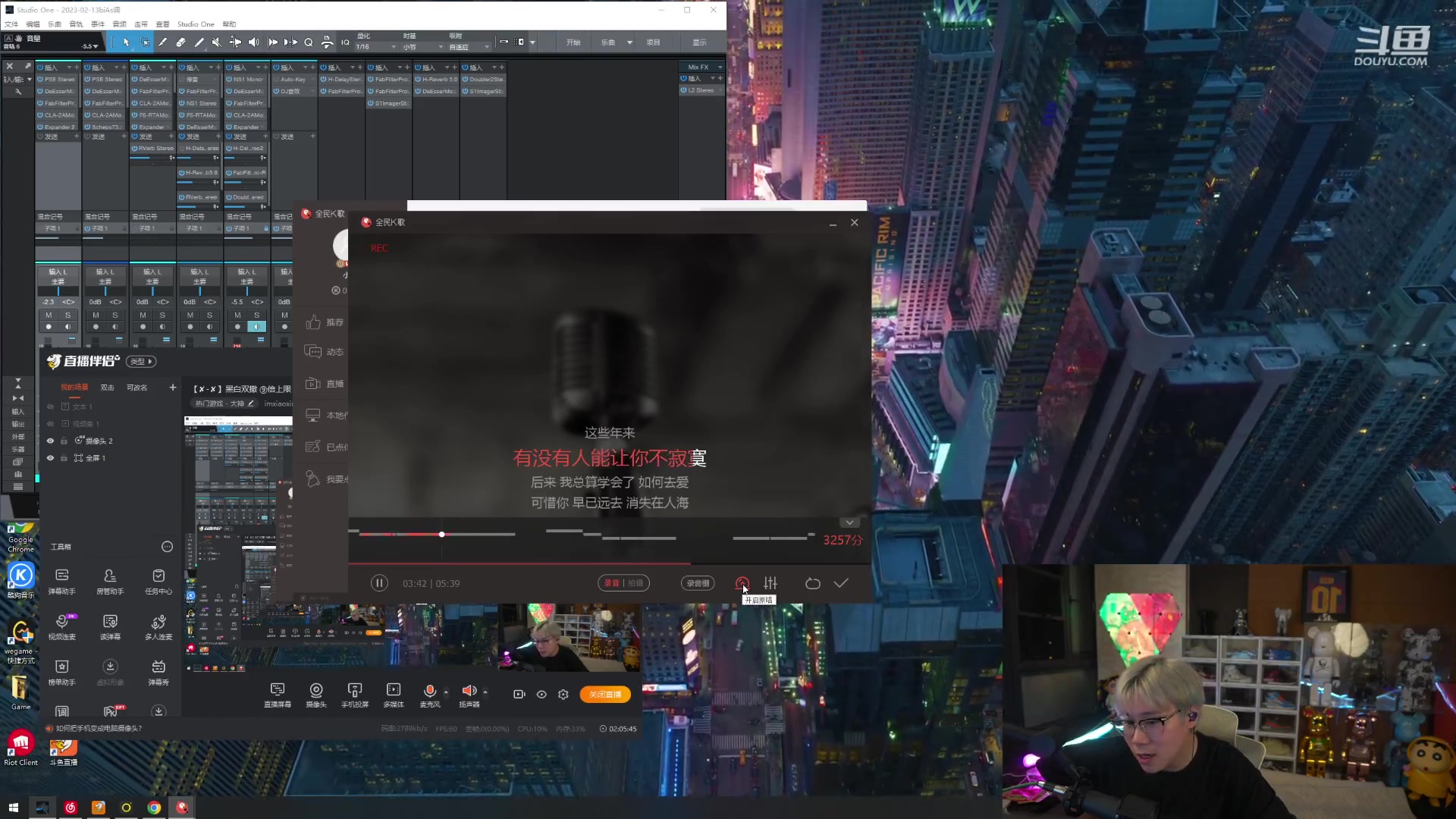This screenshot has width=1456, height=819.
Task: Expand the 类型 type selector
Action: pos(141,362)
